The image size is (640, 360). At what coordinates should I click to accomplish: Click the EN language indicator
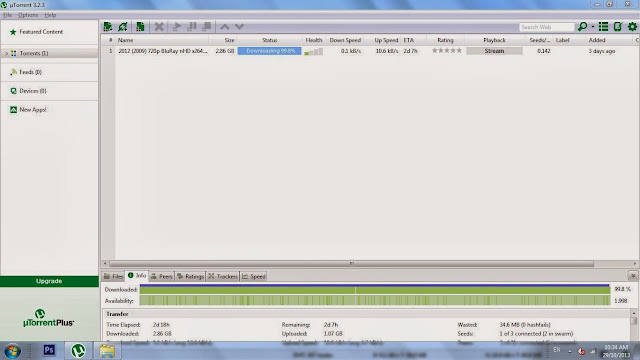click(x=557, y=350)
